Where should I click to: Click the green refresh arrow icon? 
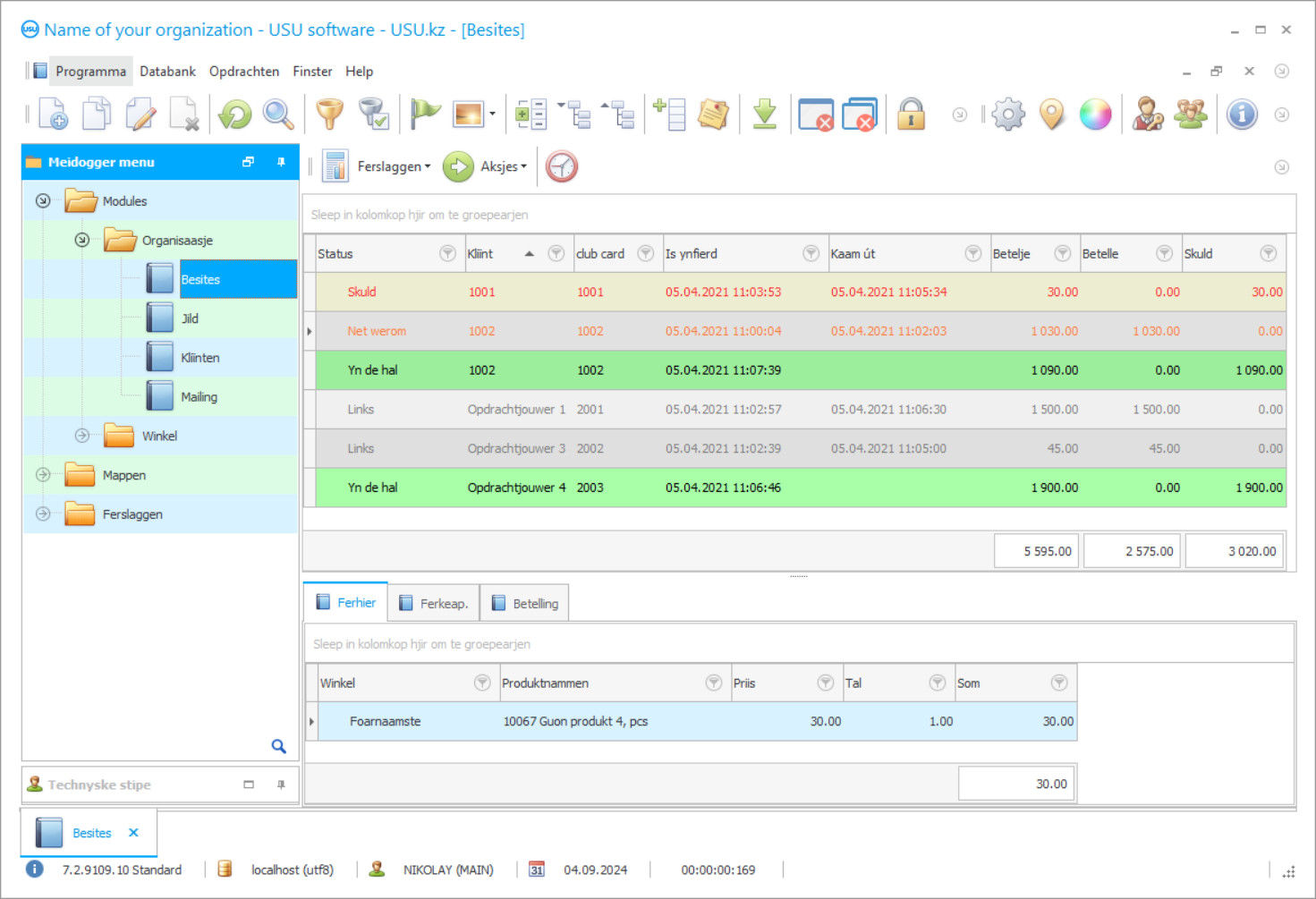point(233,114)
